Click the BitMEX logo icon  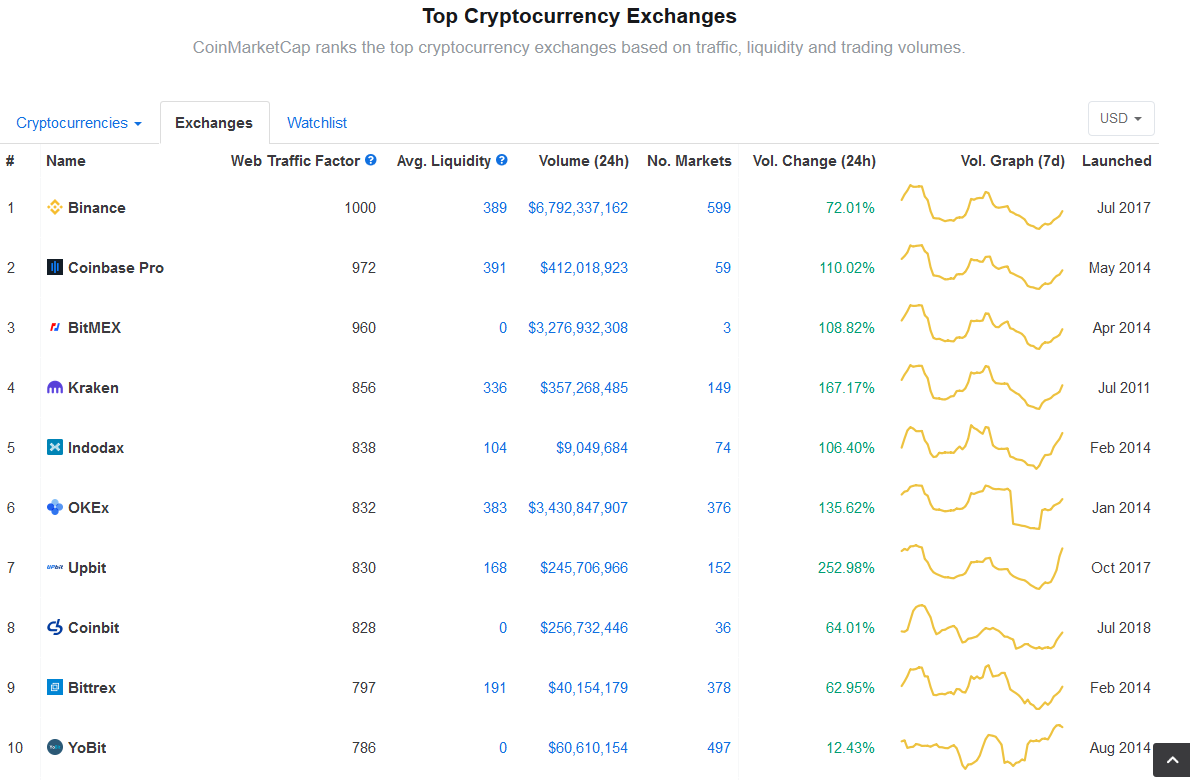click(55, 327)
